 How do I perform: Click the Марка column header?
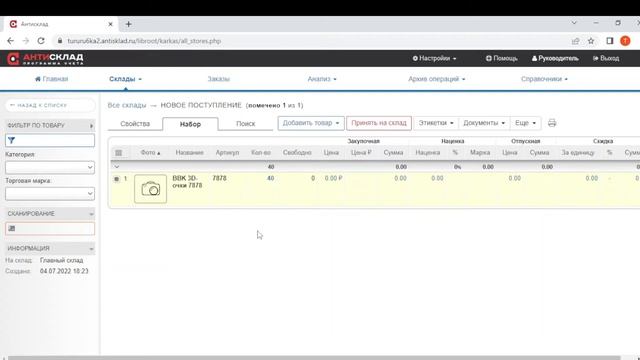(x=480, y=153)
